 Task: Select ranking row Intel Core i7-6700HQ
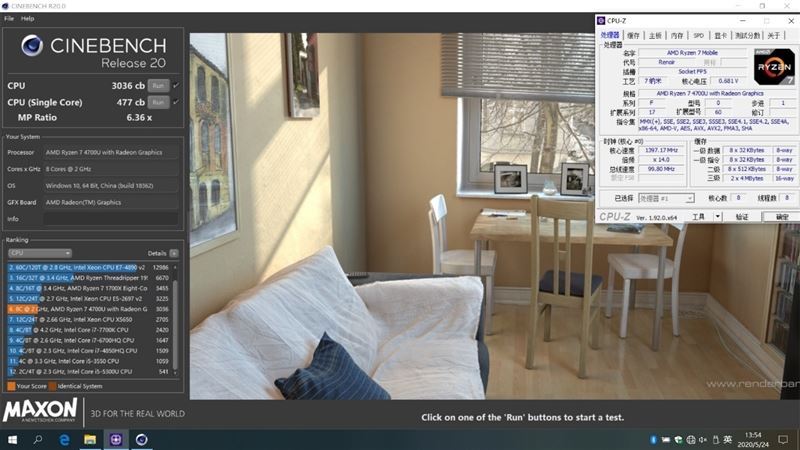pyautogui.click(x=88, y=340)
